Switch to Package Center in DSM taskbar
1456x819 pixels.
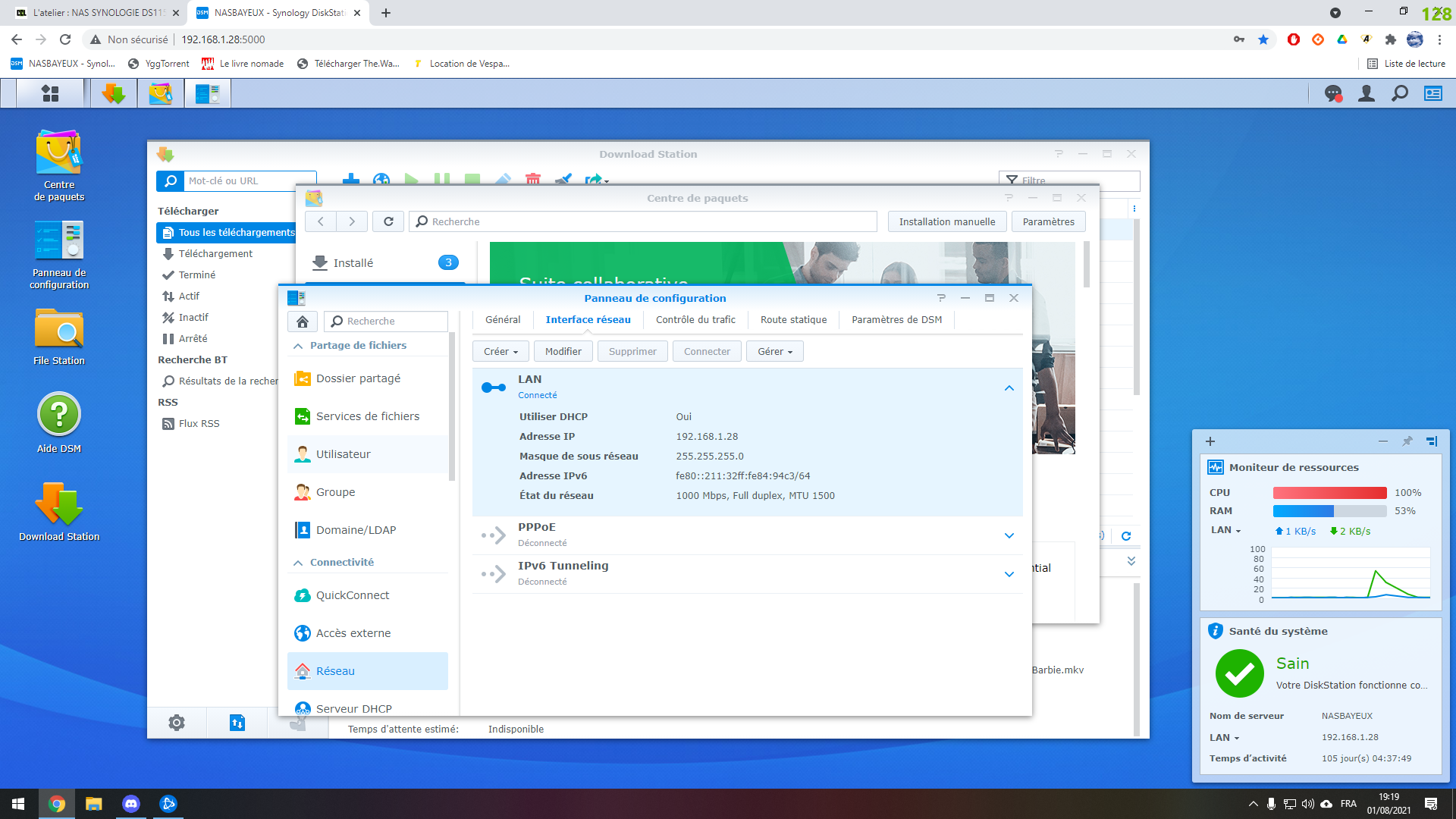click(x=161, y=93)
